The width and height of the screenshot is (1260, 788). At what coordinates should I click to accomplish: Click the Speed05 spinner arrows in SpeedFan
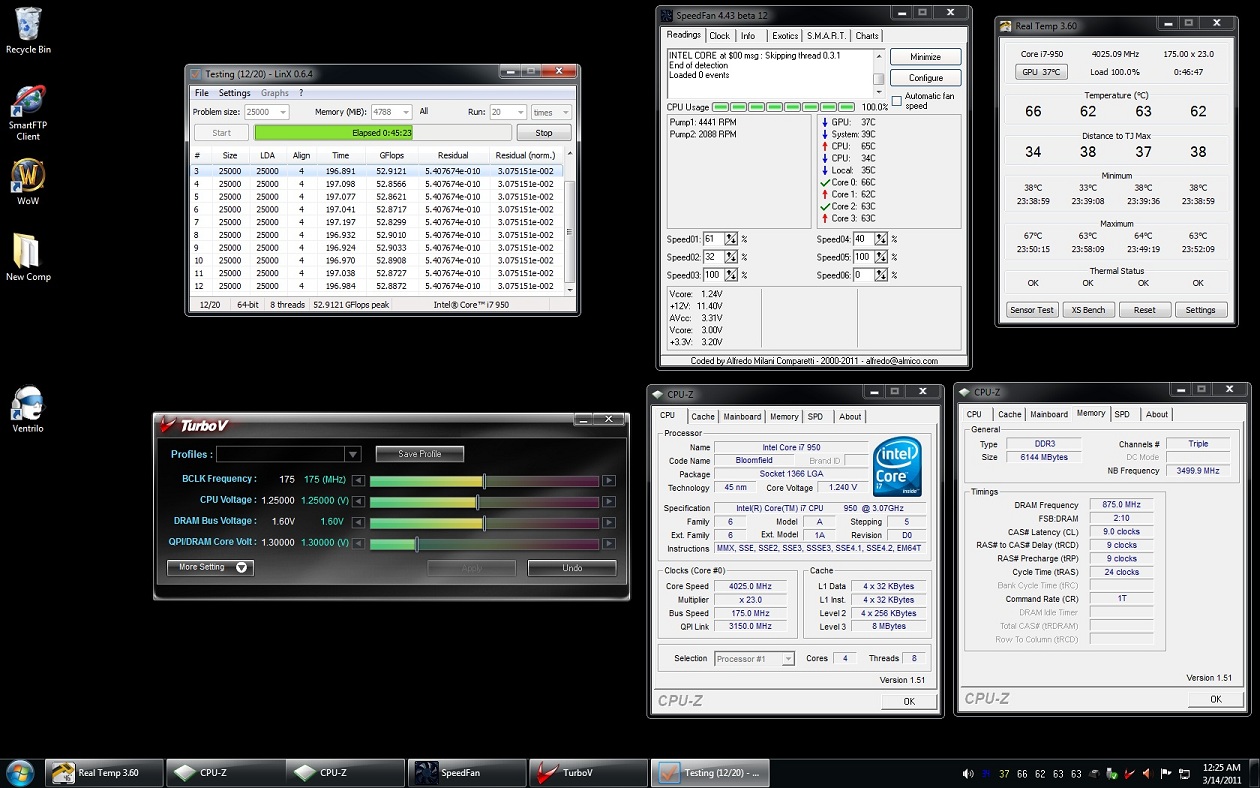[x=881, y=257]
